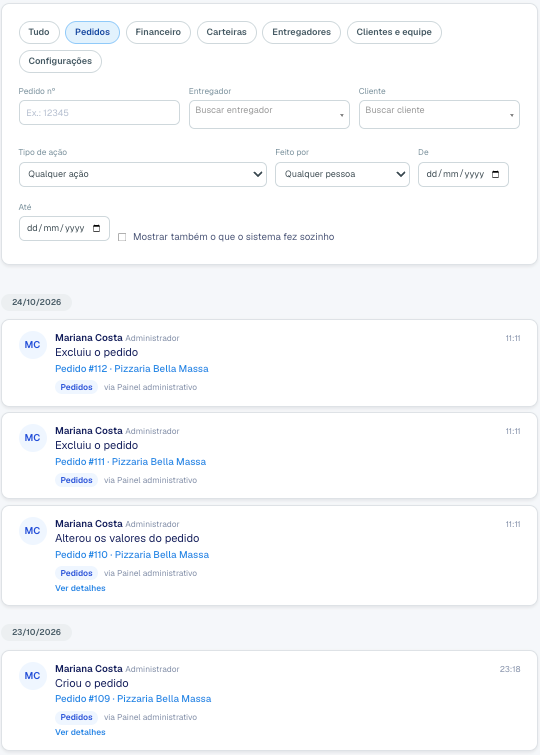This screenshot has height=755, width=540.
Task: Click the MC avatar on Pedido #112 entry
Action: 33,345
